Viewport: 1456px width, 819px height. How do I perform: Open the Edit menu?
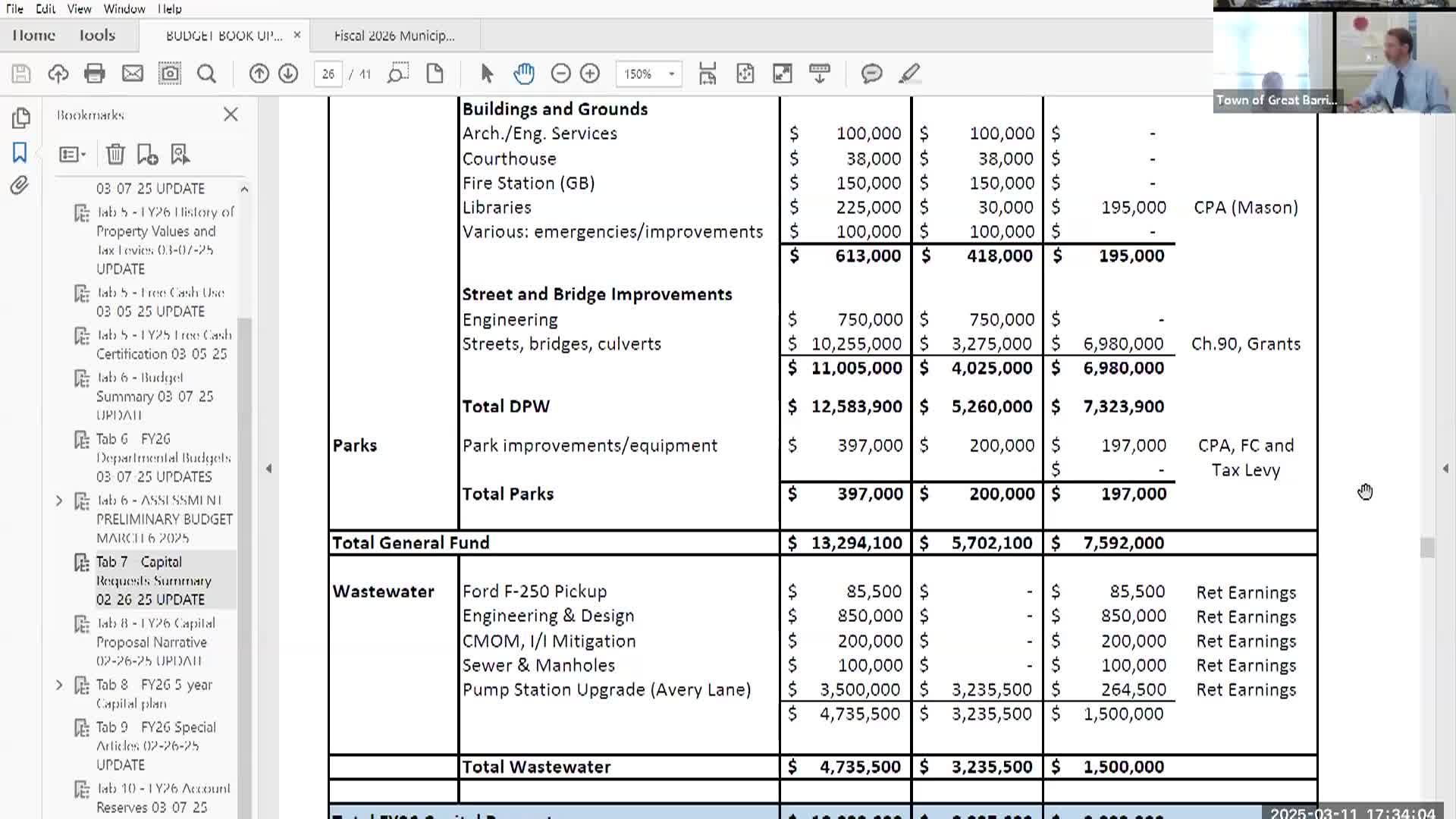(45, 9)
